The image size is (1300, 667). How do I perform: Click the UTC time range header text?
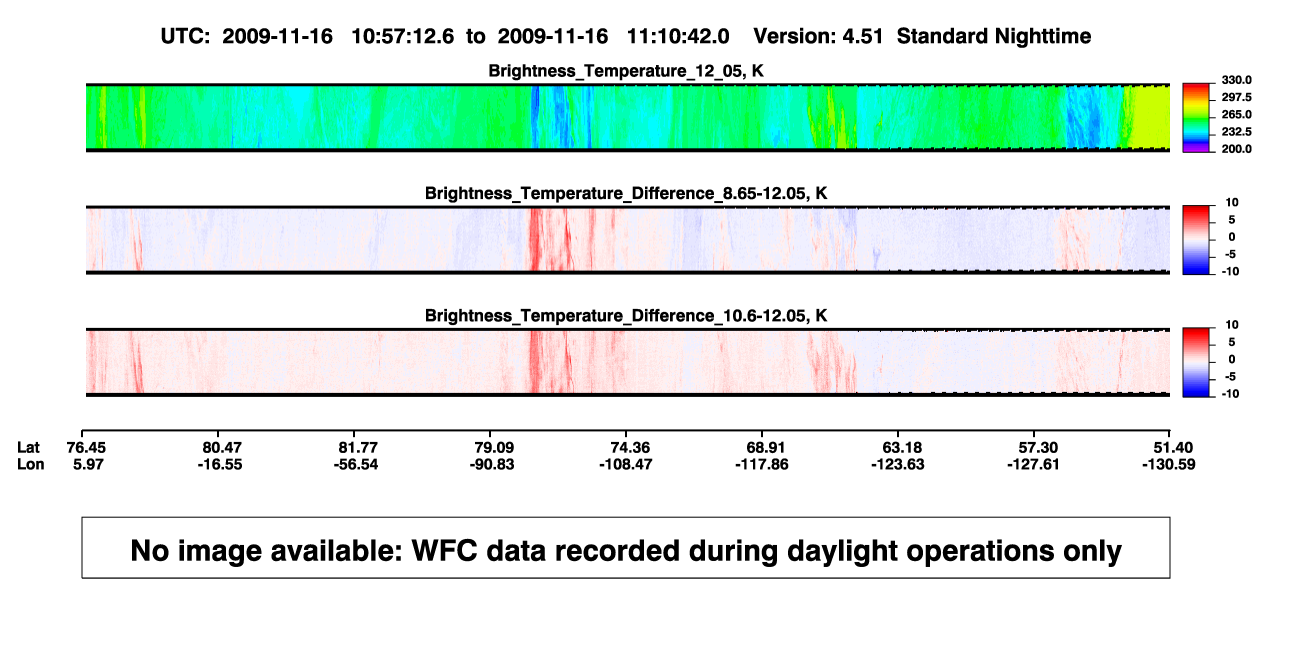(x=444, y=36)
